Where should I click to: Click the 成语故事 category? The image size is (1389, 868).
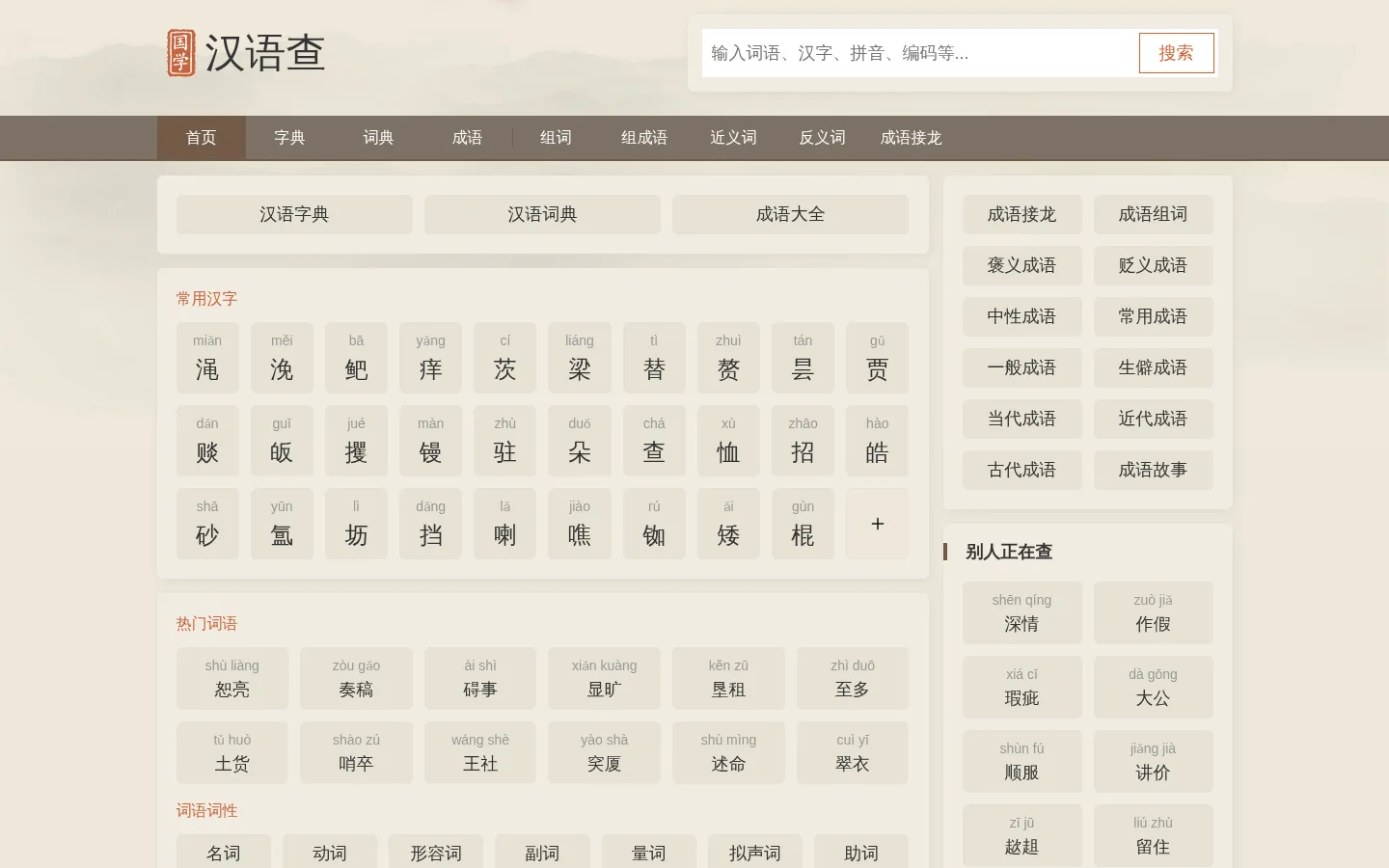pos(1153,470)
